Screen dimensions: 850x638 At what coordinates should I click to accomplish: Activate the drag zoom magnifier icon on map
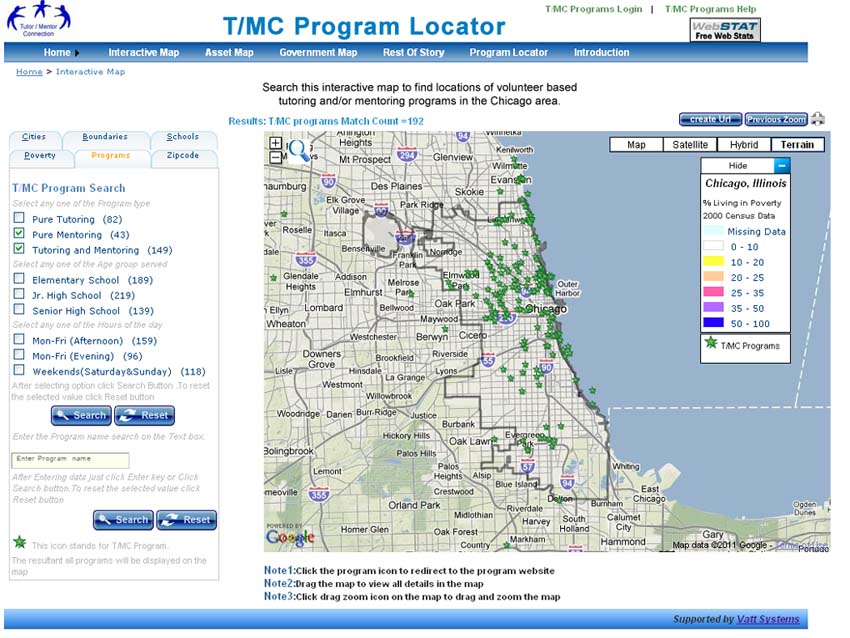(300, 150)
